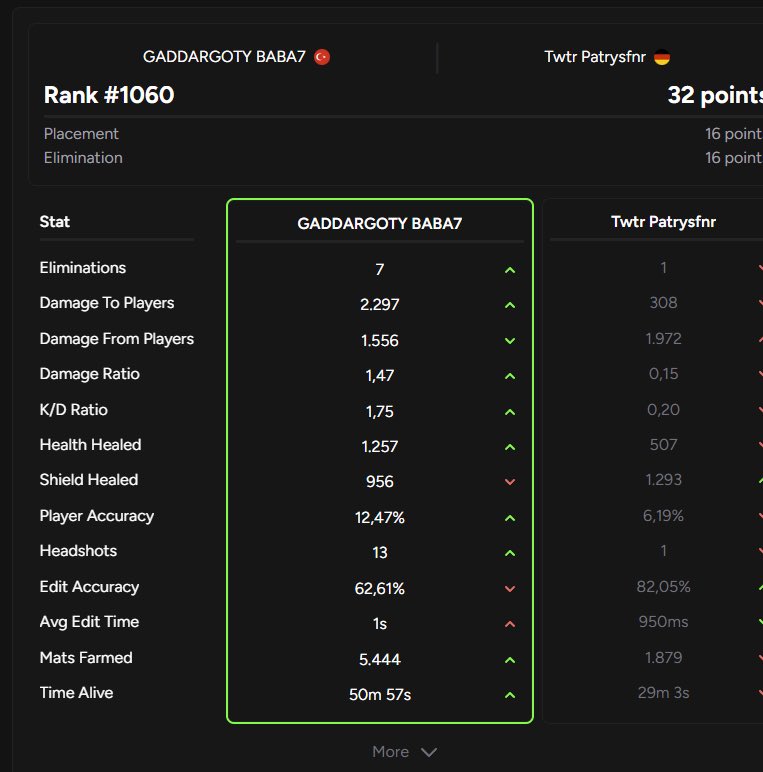Image resolution: width=763 pixels, height=772 pixels.
Task: Click the up arrow beside Player Accuracy 12,47%
Action: (510, 518)
